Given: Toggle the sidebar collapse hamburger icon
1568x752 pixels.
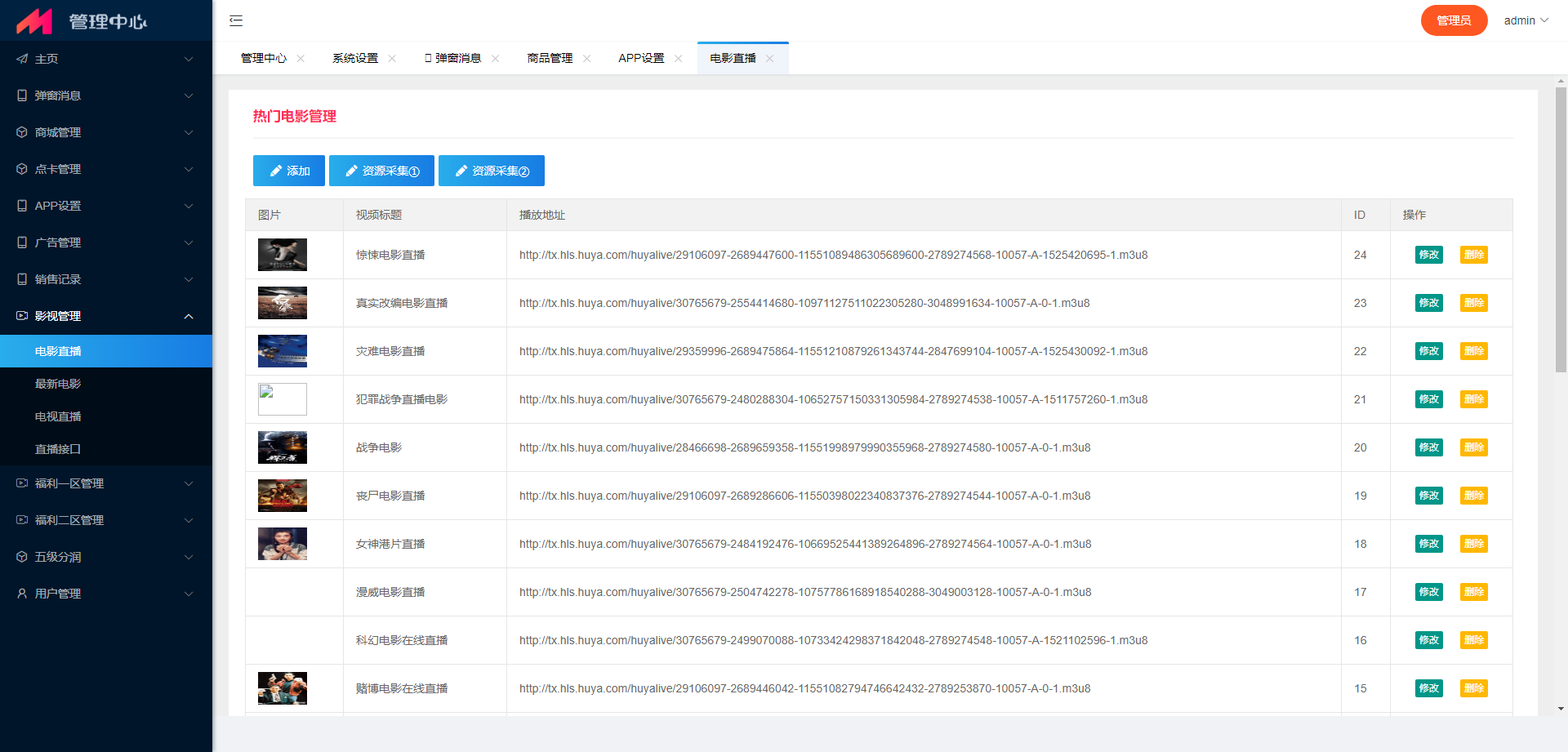Looking at the screenshot, I should 236,20.
